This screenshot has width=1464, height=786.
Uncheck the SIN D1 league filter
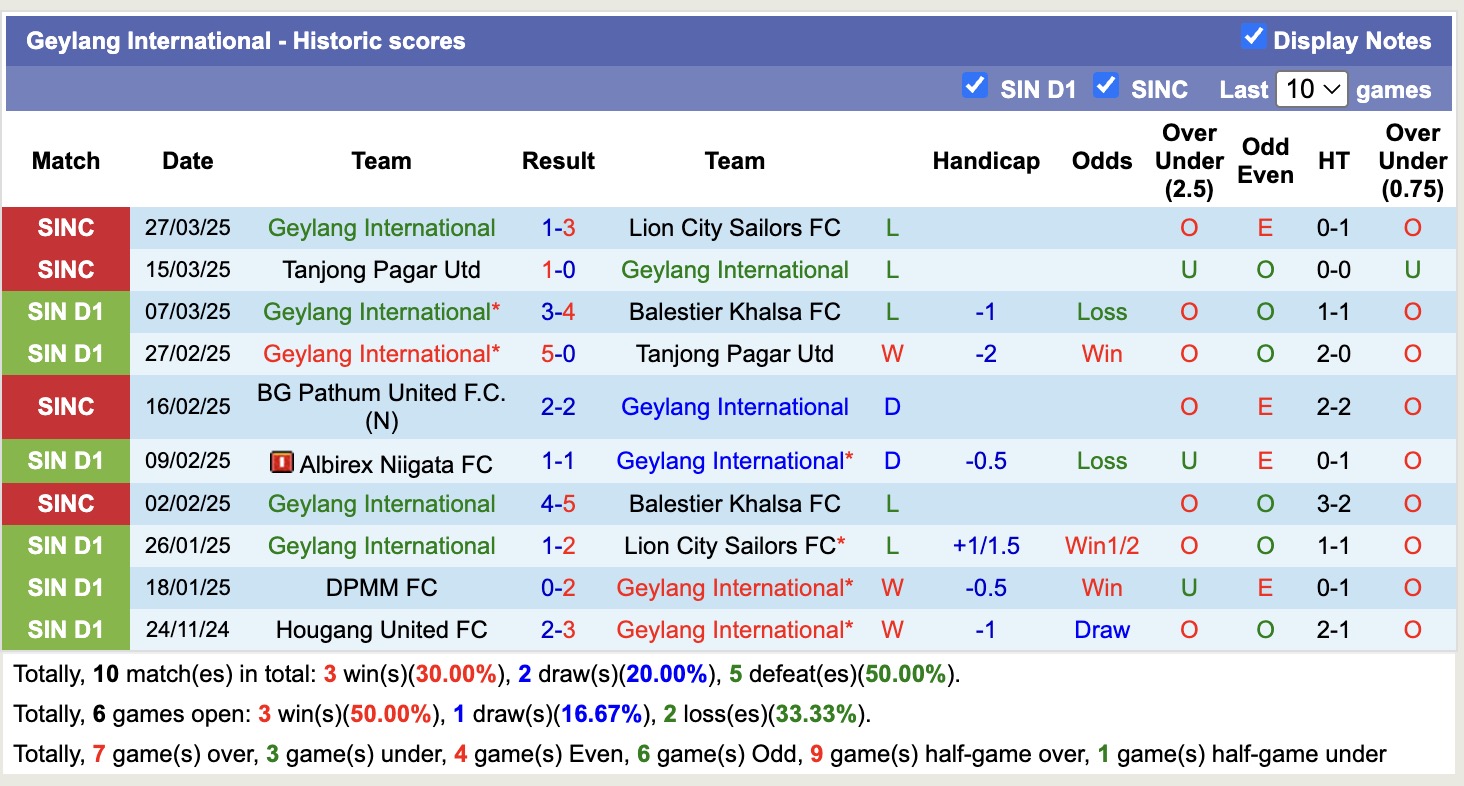[974, 86]
